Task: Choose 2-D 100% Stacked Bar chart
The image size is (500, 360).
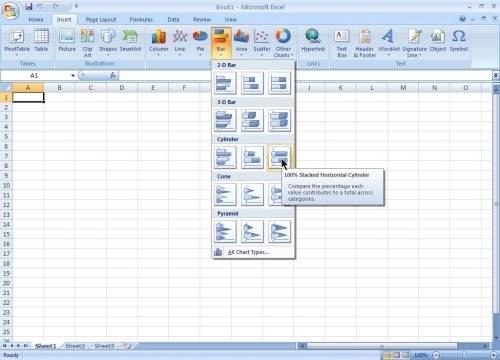Action: (279, 83)
